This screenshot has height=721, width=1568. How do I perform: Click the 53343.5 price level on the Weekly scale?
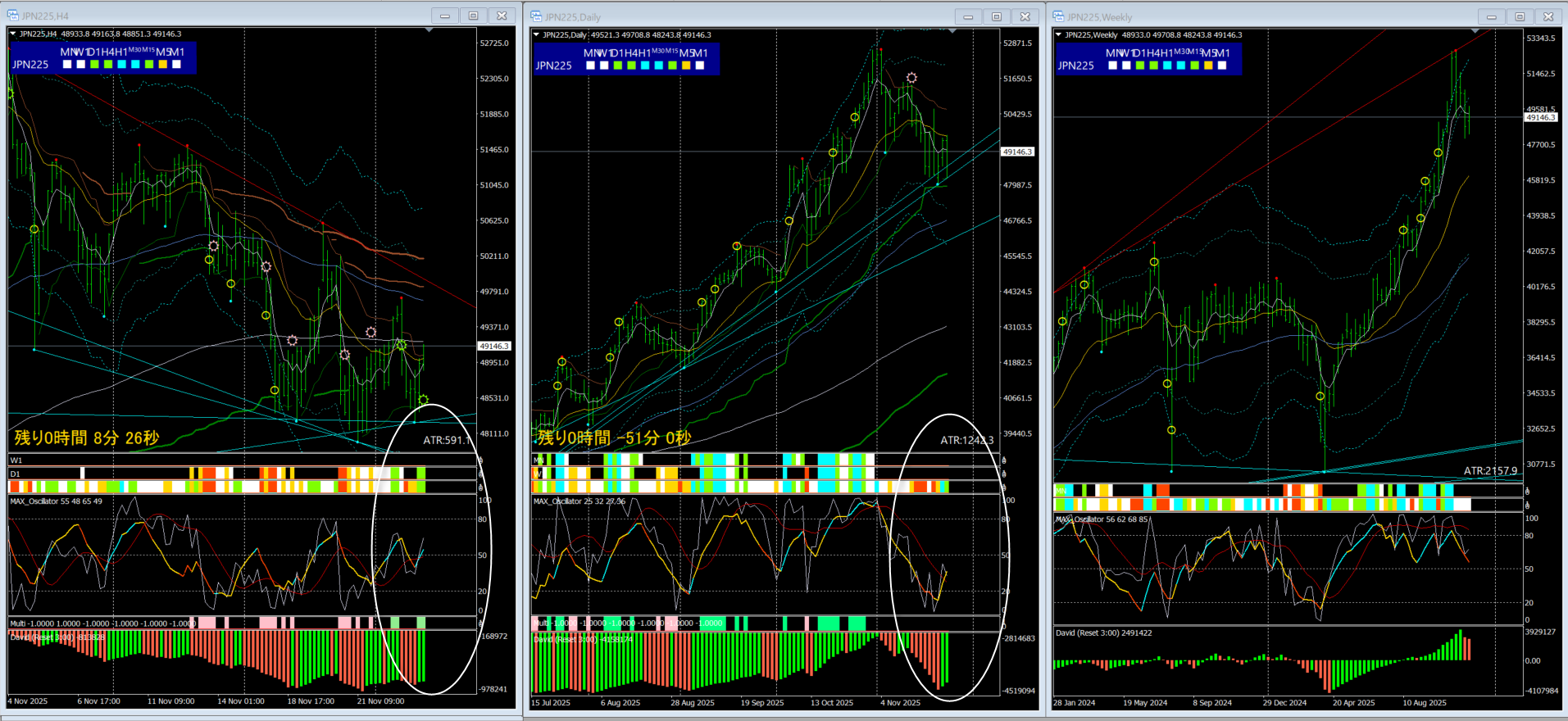(x=1540, y=38)
